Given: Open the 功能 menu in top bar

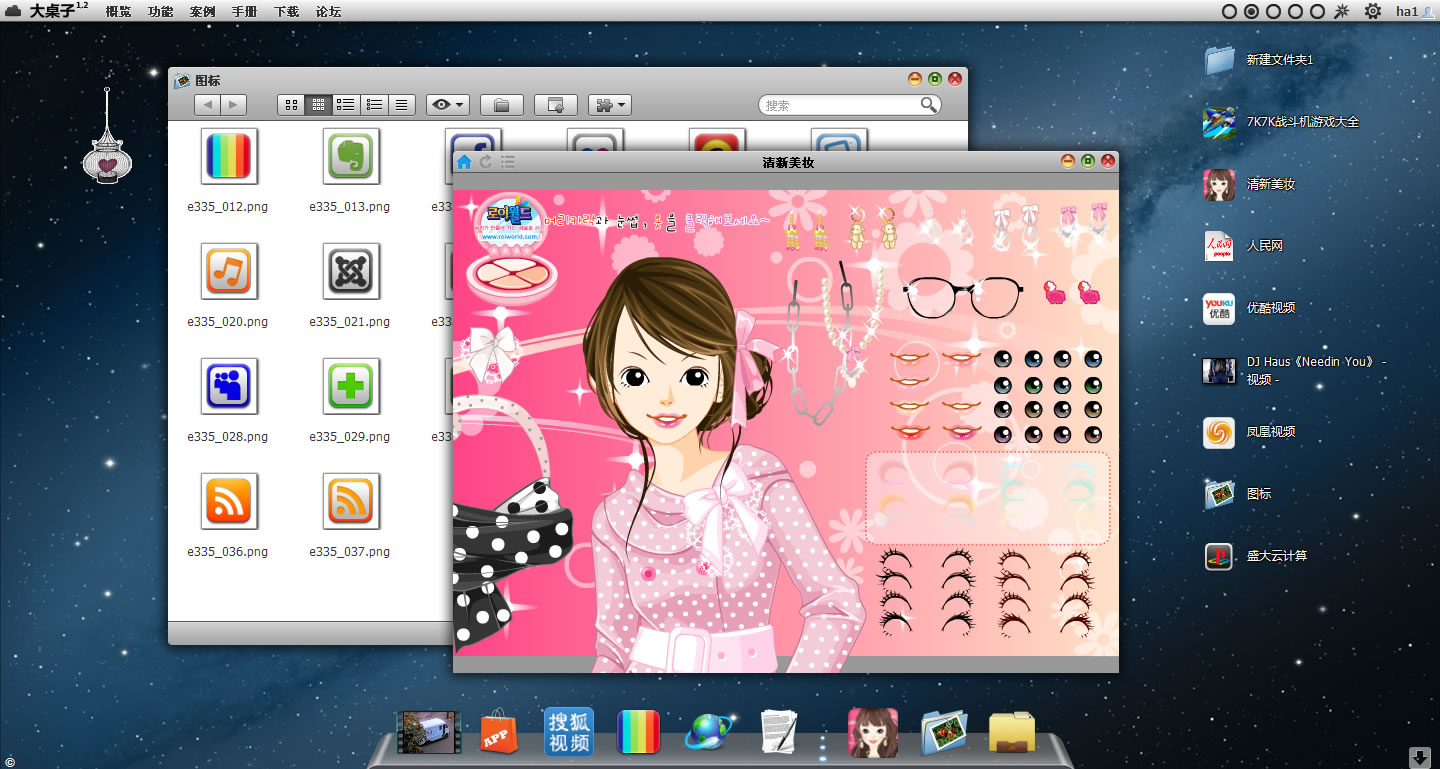Looking at the screenshot, I should (x=160, y=12).
